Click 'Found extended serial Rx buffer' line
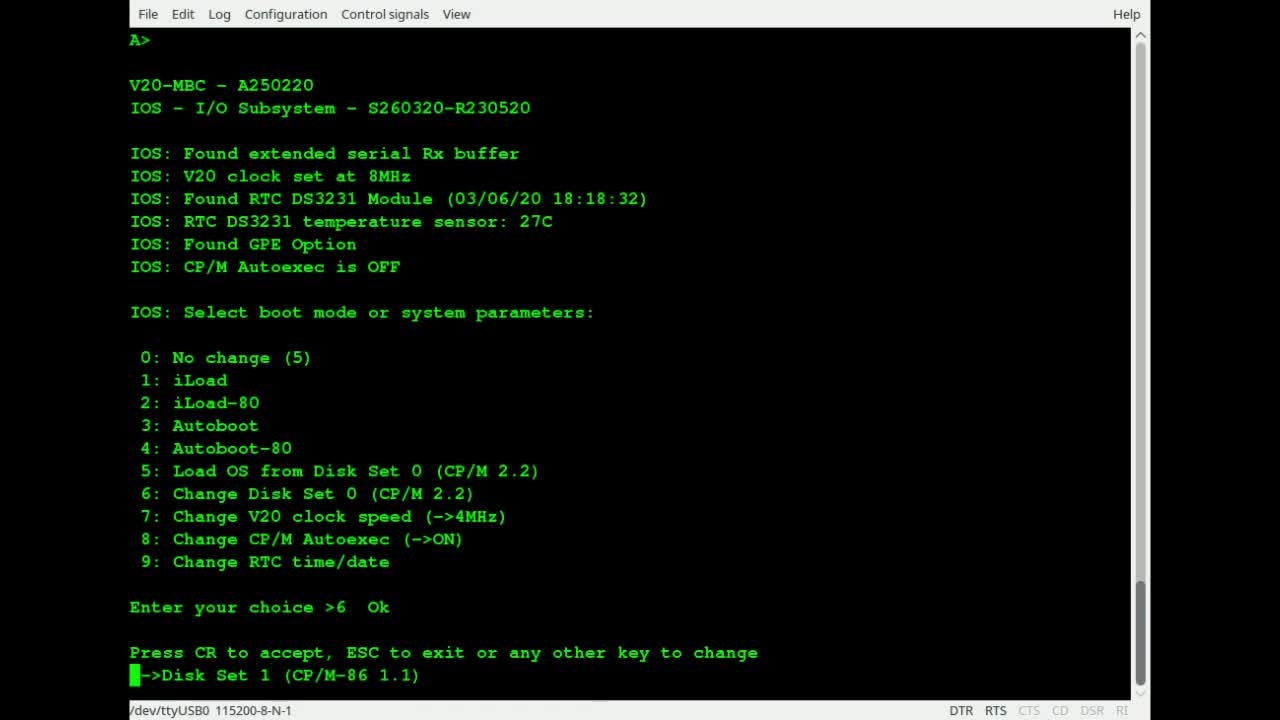This screenshot has height=720, width=1280. pyautogui.click(x=324, y=154)
